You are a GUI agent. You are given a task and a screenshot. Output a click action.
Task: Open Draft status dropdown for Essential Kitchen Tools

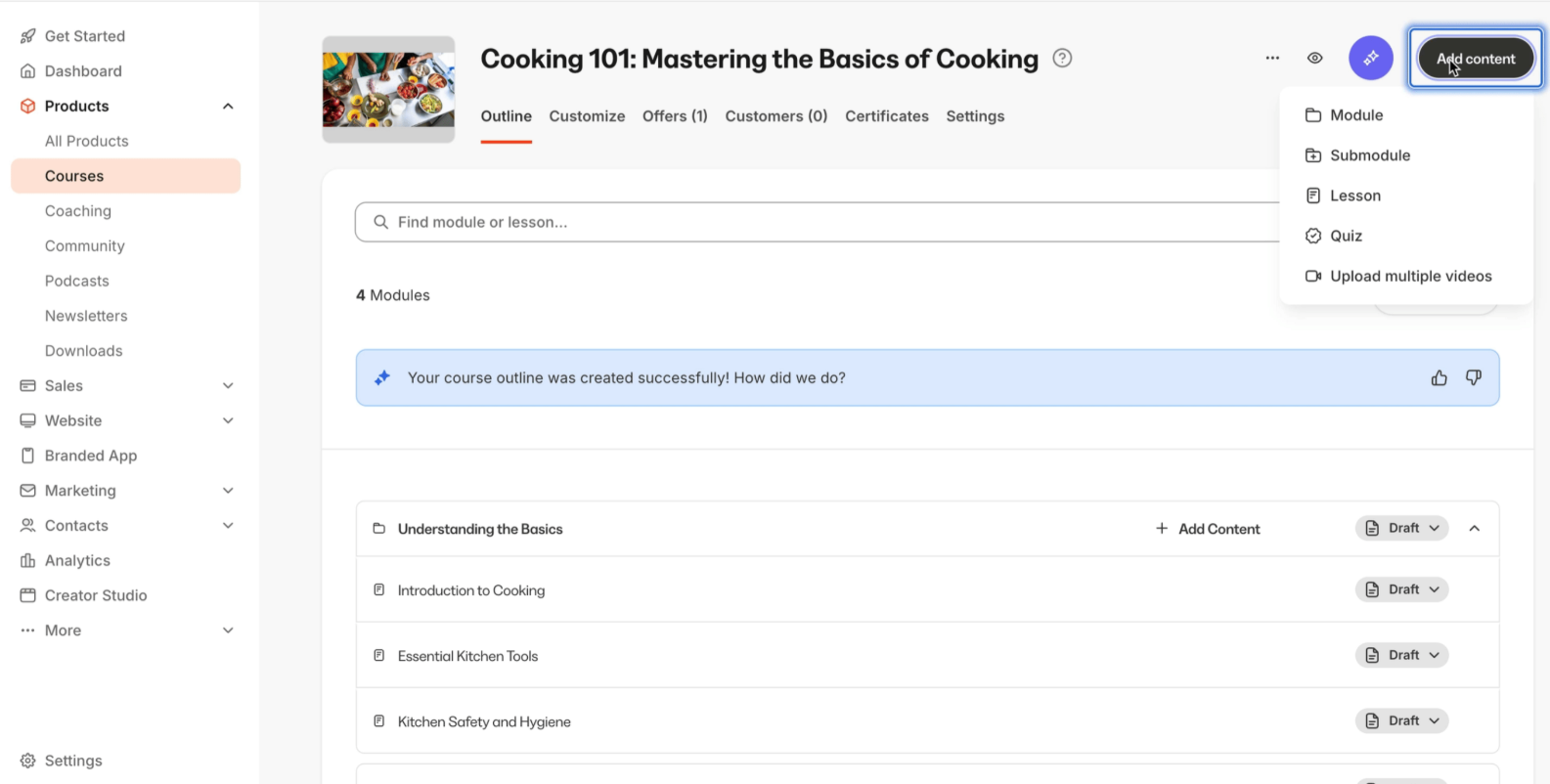tap(1402, 655)
